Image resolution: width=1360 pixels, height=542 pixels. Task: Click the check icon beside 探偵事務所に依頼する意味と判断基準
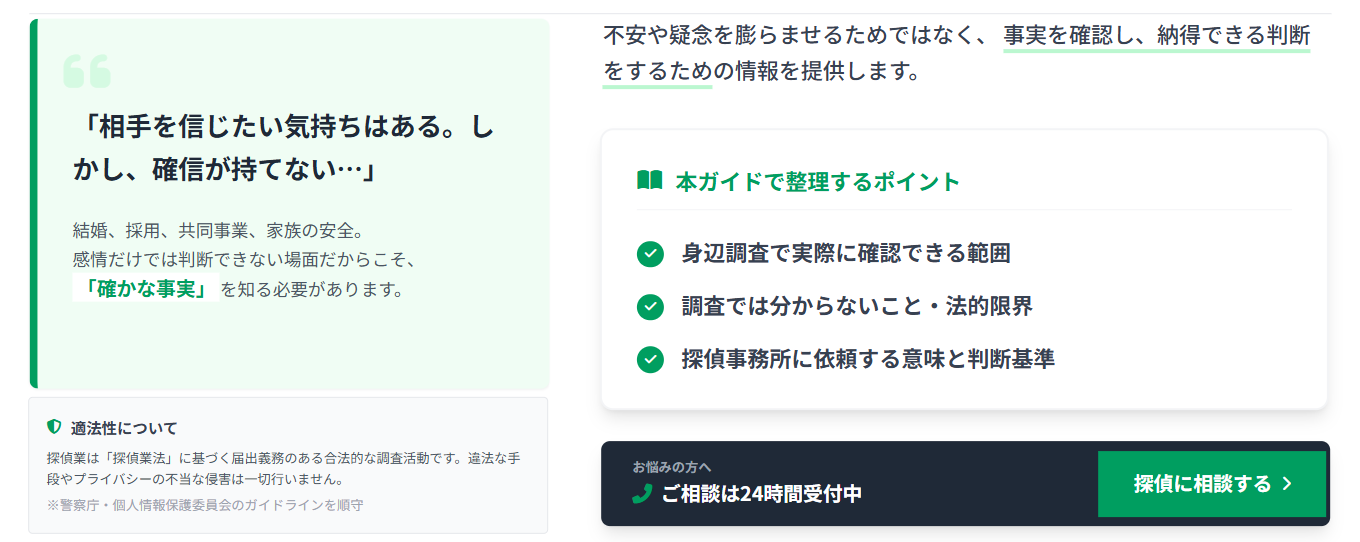(650, 359)
